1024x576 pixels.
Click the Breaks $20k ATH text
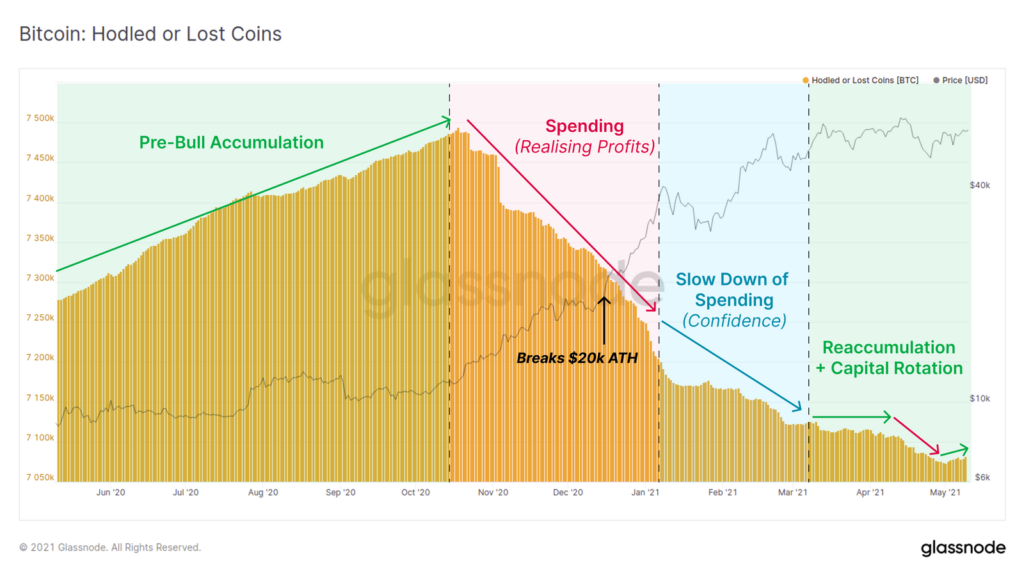(577, 358)
